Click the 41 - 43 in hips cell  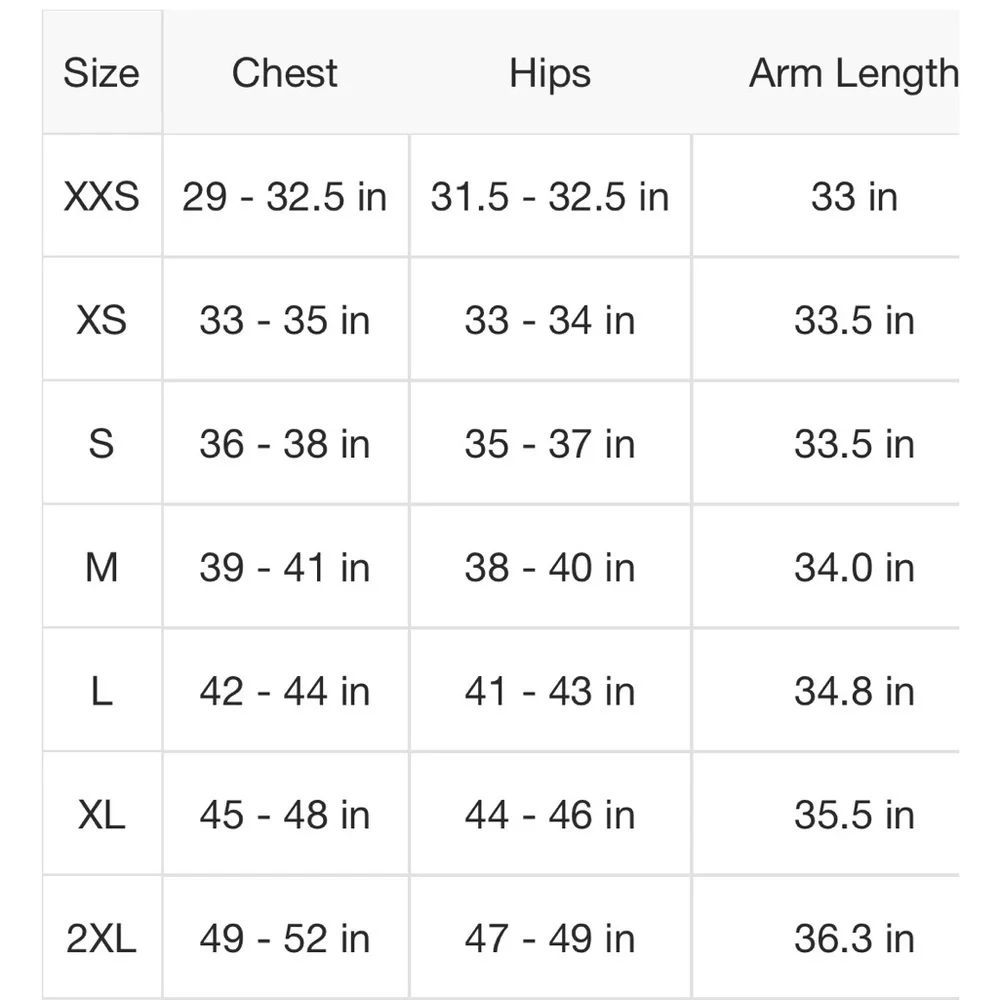[x=550, y=691]
